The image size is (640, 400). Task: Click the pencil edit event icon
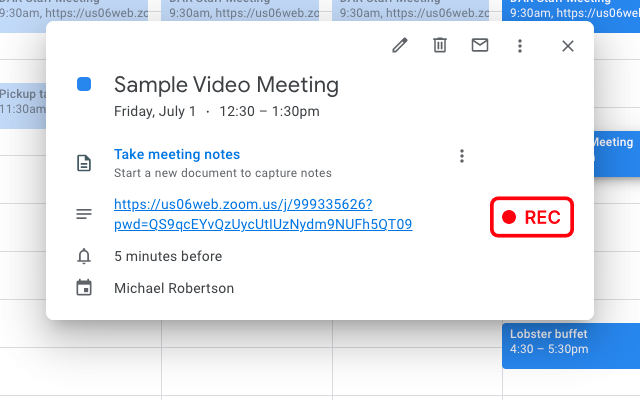(x=400, y=46)
